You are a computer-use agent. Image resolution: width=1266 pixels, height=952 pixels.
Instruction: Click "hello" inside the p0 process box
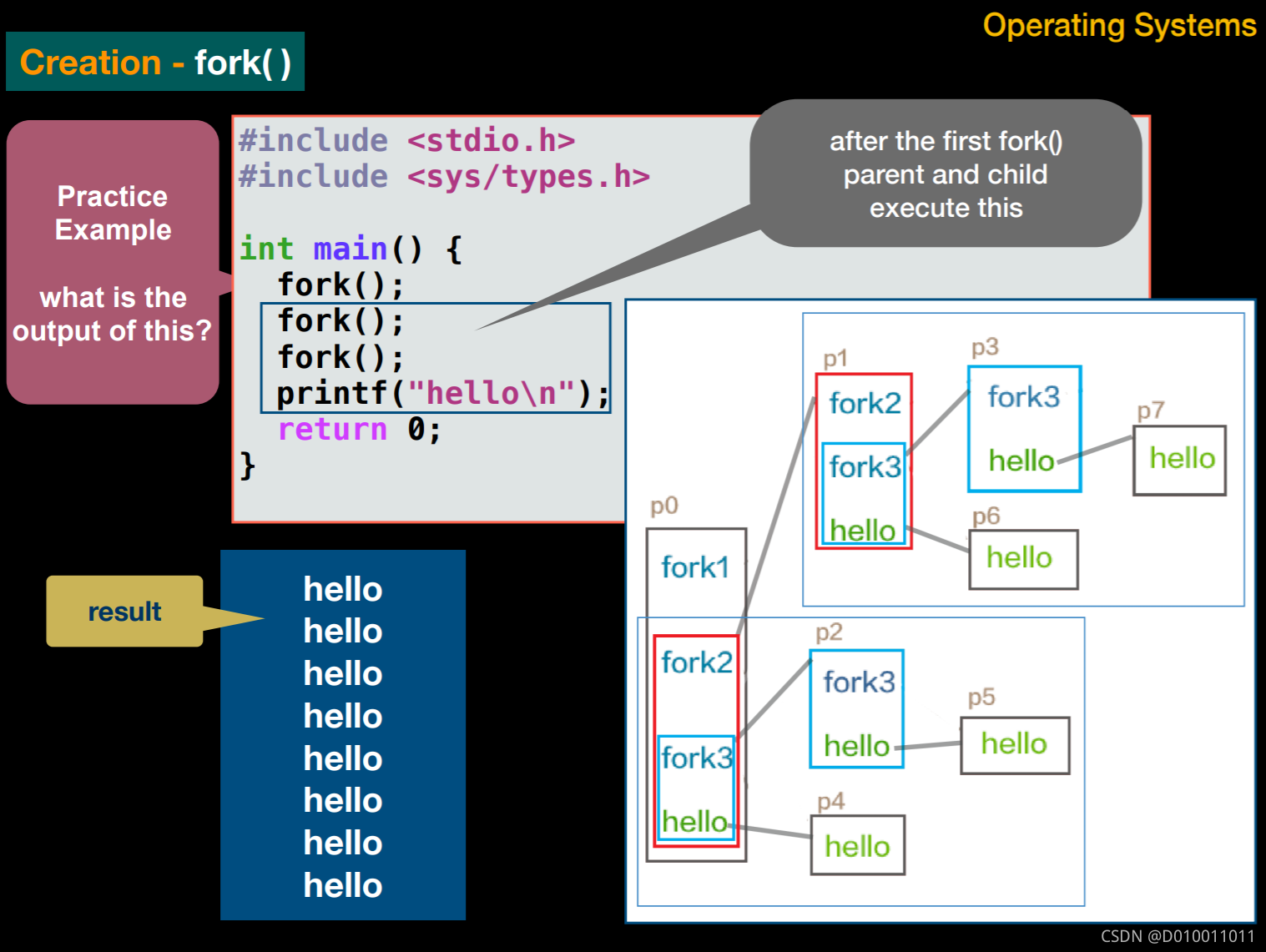coord(694,822)
